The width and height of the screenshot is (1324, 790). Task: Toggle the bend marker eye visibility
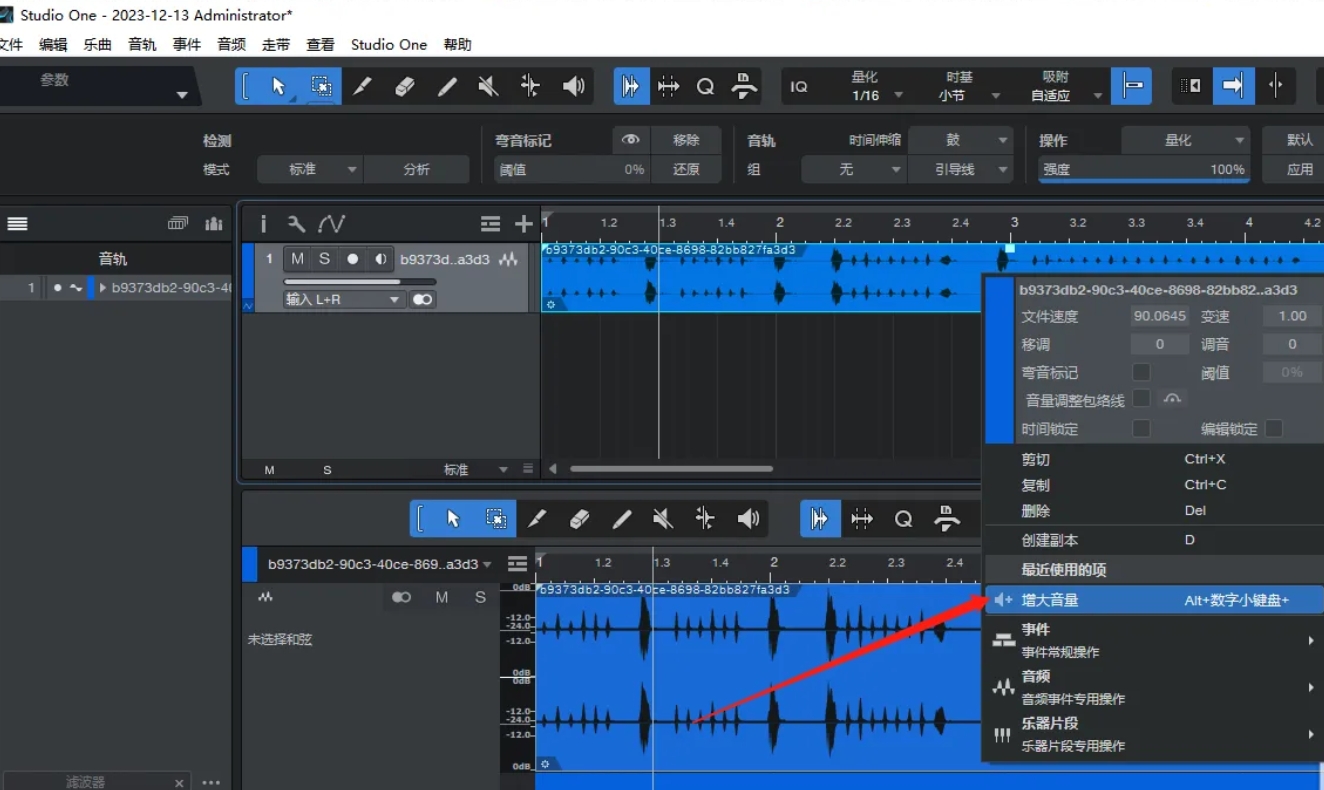(x=631, y=140)
